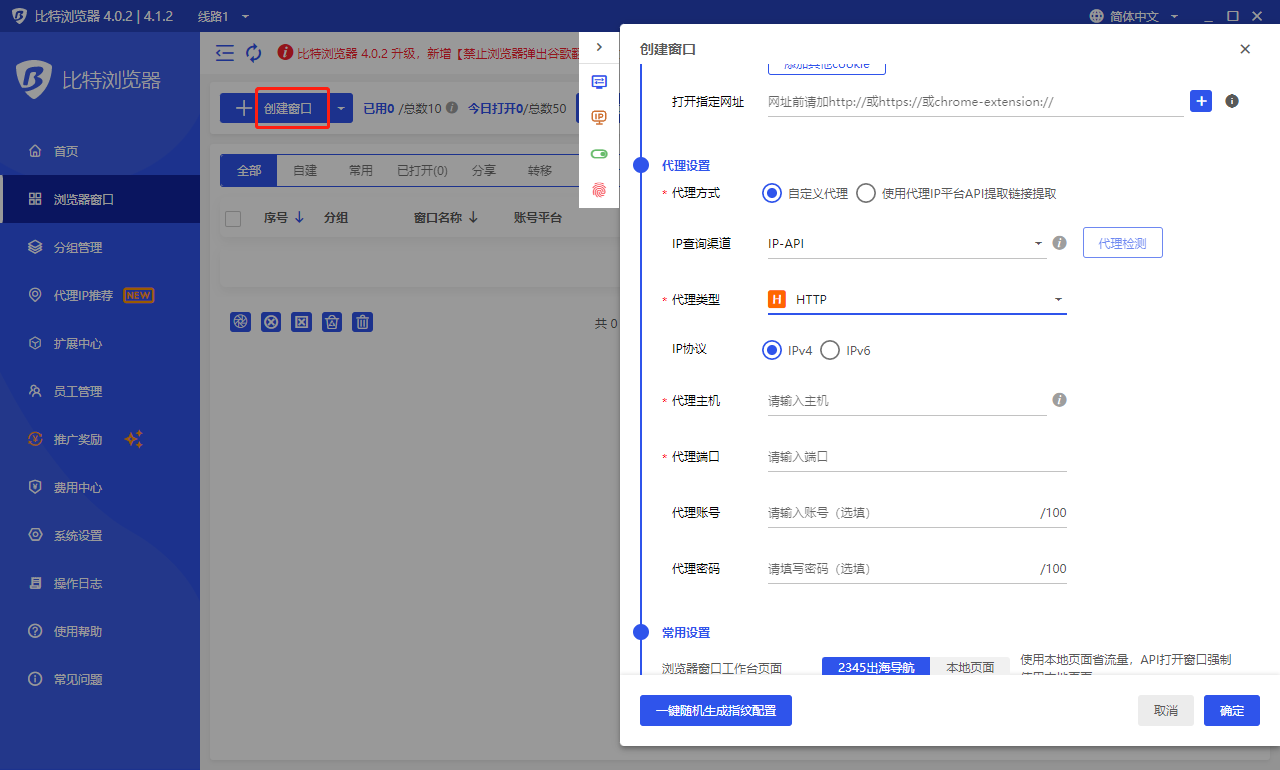Open the 简体中文 language dropdown
The height and width of the screenshot is (770, 1280).
point(1134,16)
